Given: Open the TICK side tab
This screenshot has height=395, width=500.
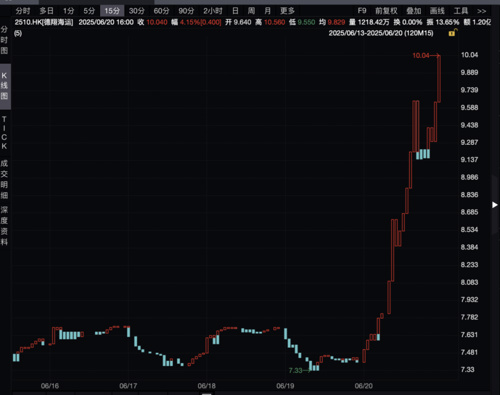Looking at the screenshot, I should 4,133.
